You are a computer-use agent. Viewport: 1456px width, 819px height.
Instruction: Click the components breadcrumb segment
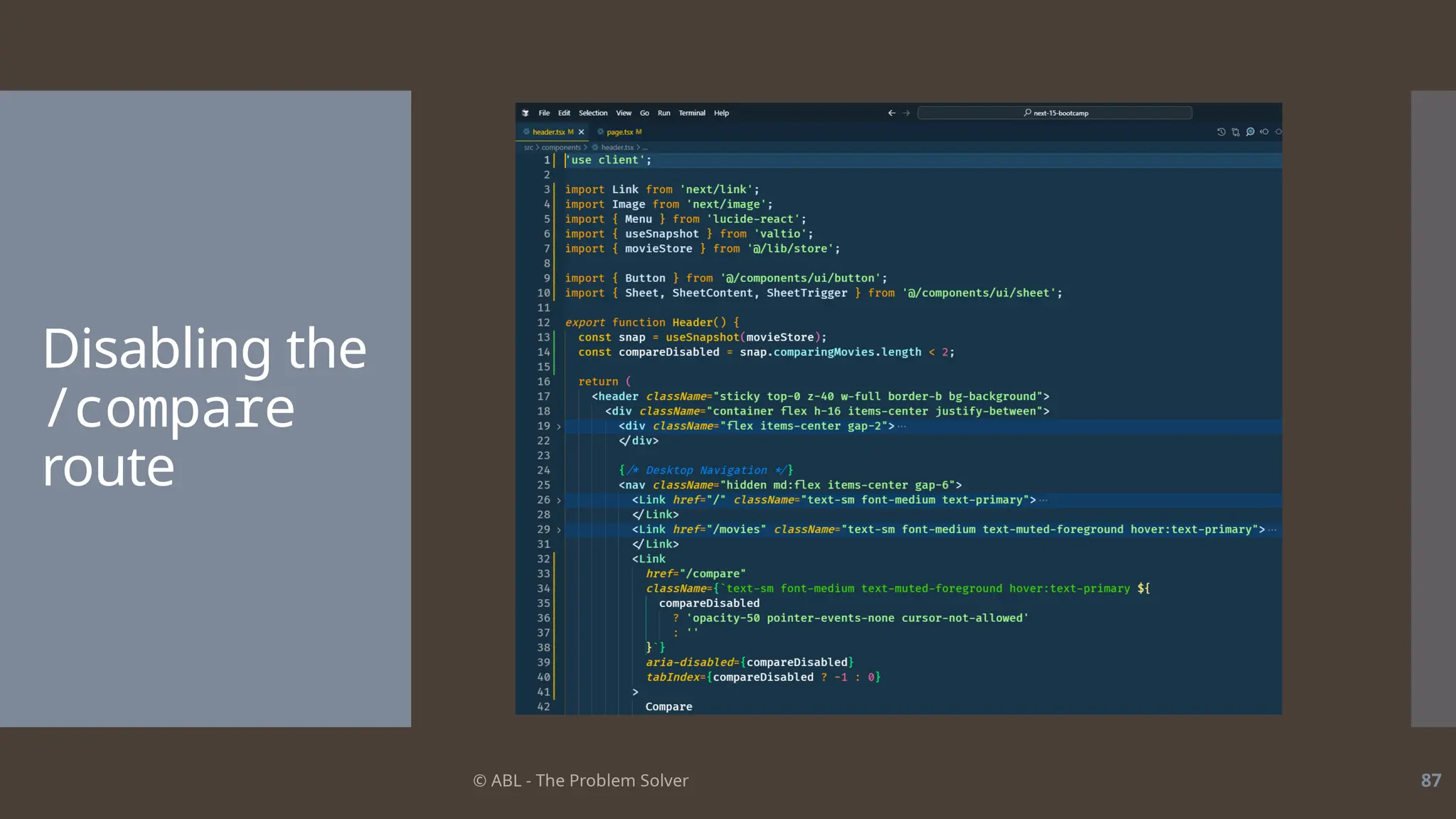coord(561,148)
